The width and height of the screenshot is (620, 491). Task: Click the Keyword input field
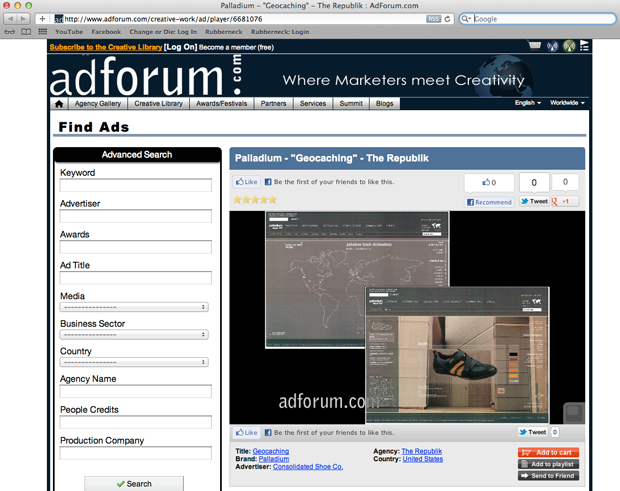[136, 185]
